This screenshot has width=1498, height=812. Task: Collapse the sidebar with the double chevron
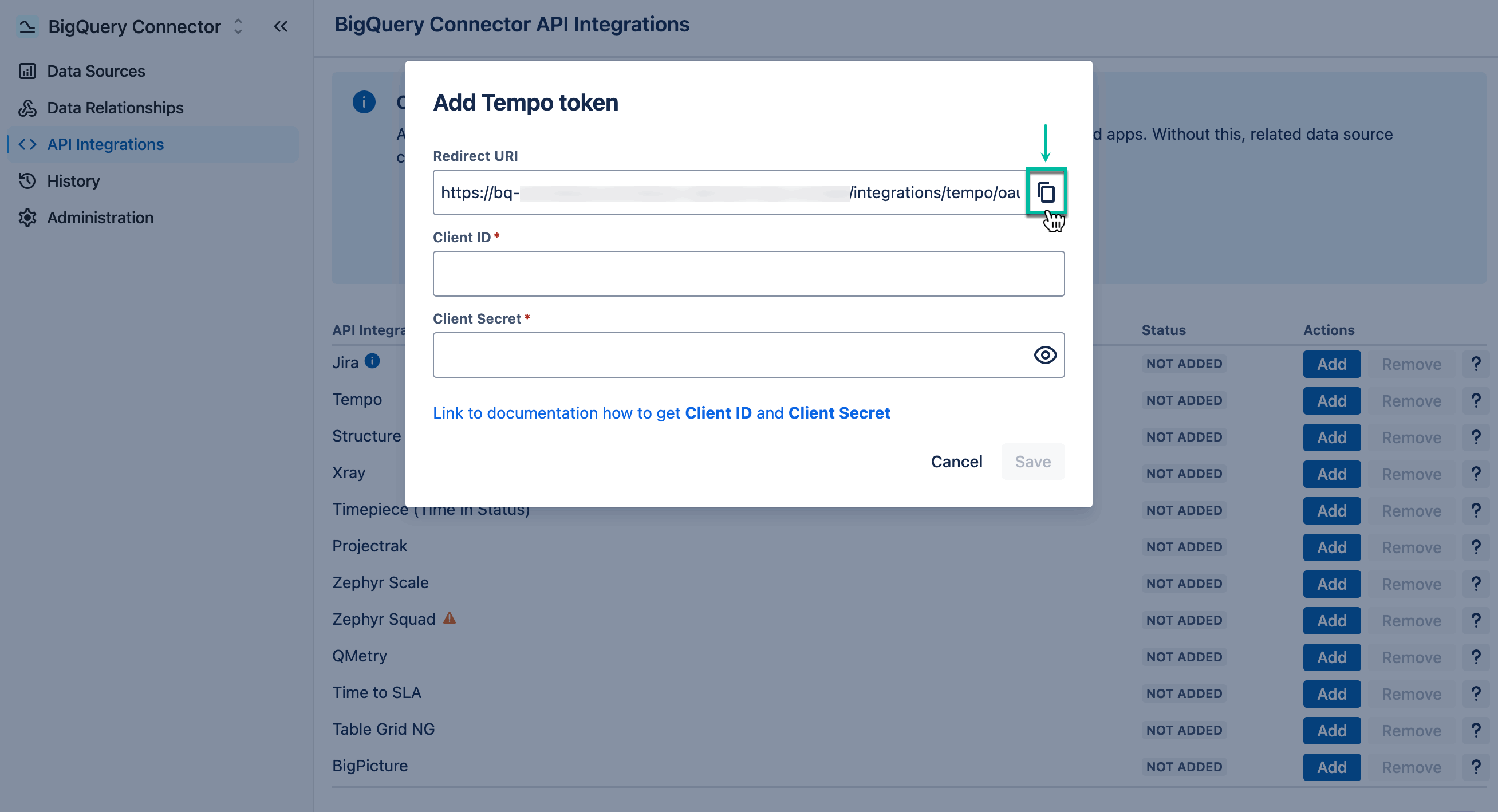281,26
